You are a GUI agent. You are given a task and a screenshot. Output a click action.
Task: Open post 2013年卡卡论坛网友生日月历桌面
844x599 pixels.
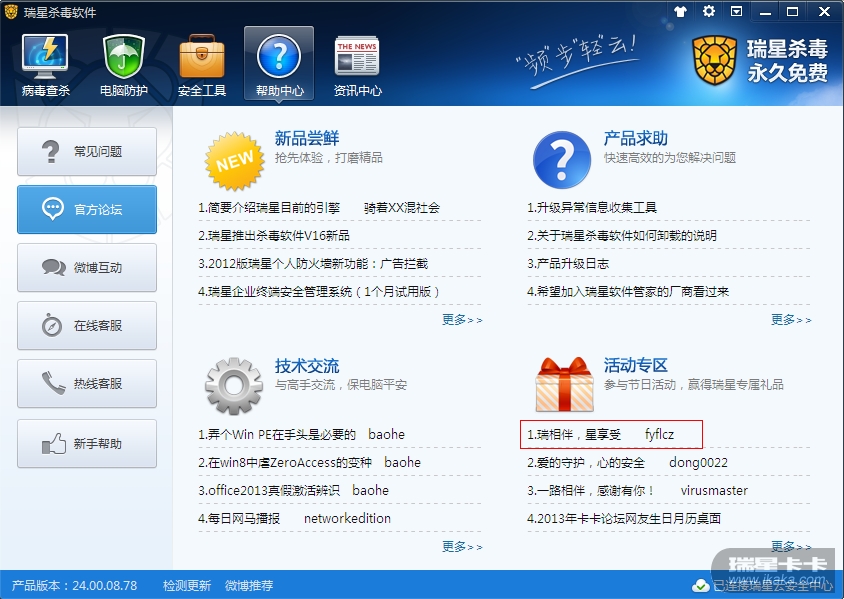[x=624, y=518]
